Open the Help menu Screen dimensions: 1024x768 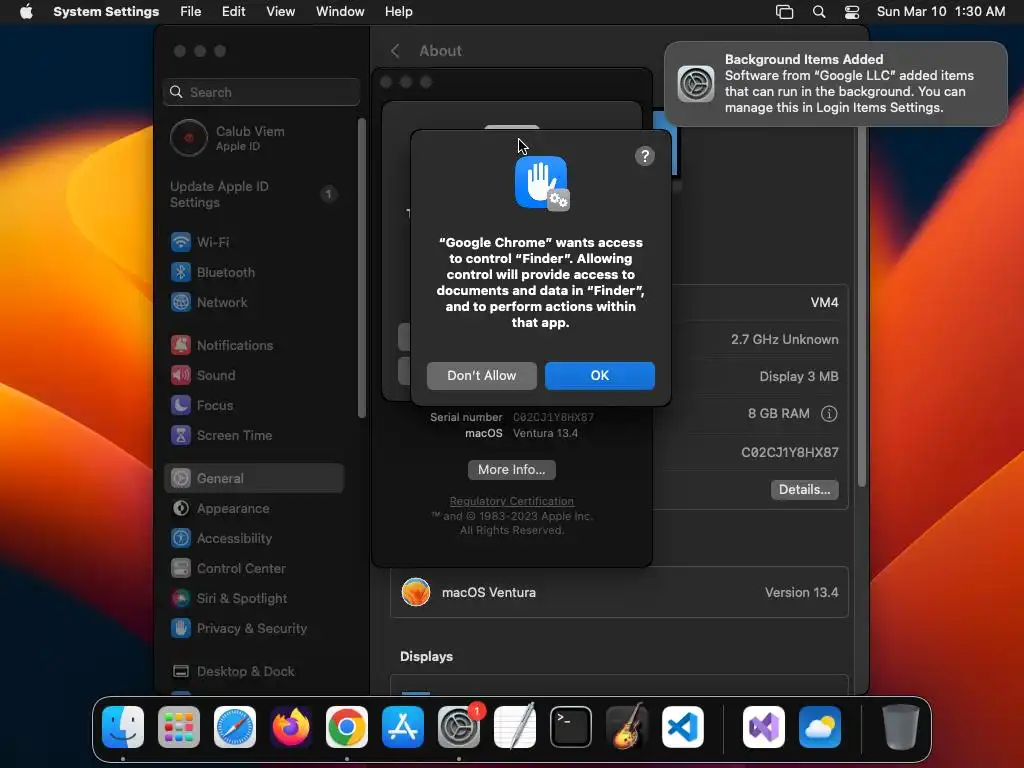coord(398,12)
